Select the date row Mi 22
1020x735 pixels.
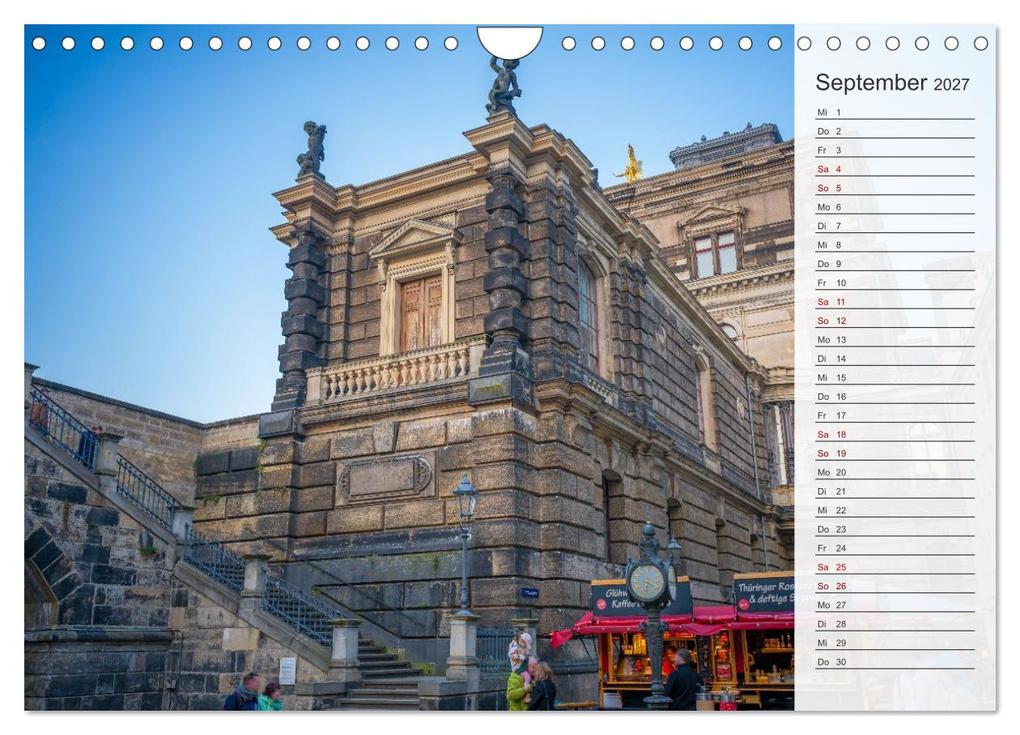pos(894,510)
